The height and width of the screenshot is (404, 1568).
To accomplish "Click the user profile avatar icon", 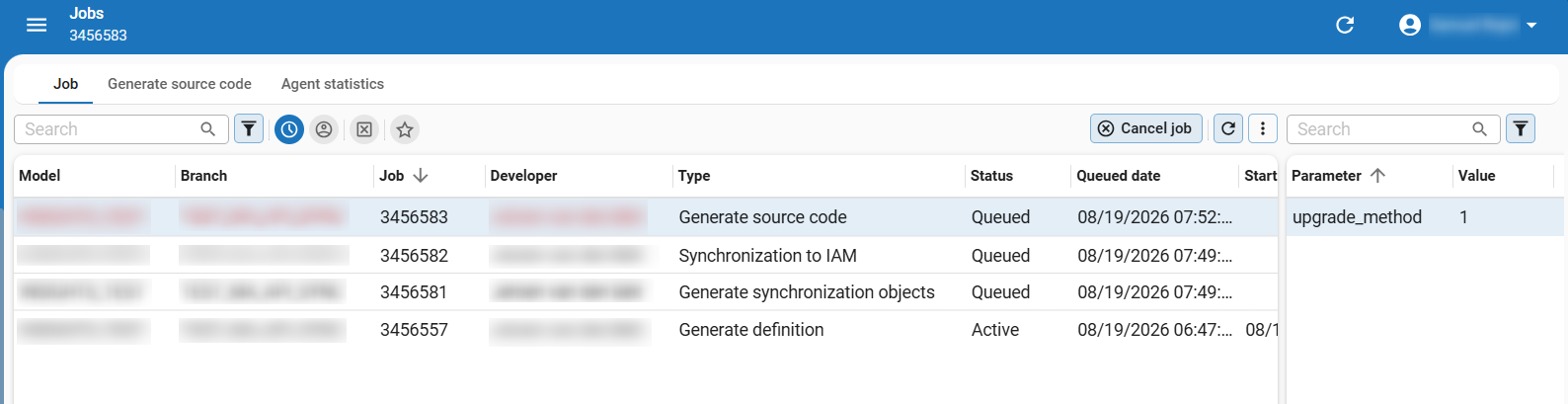I will click(x=1410, y=25).
